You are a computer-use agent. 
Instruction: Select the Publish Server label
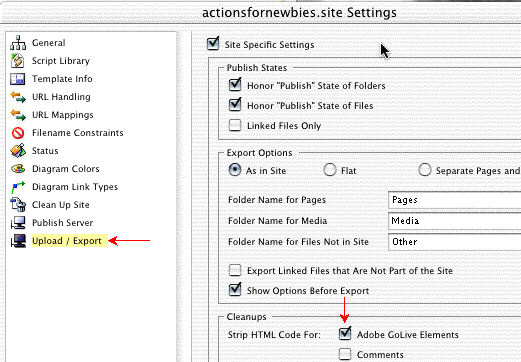tap(62, 223)
